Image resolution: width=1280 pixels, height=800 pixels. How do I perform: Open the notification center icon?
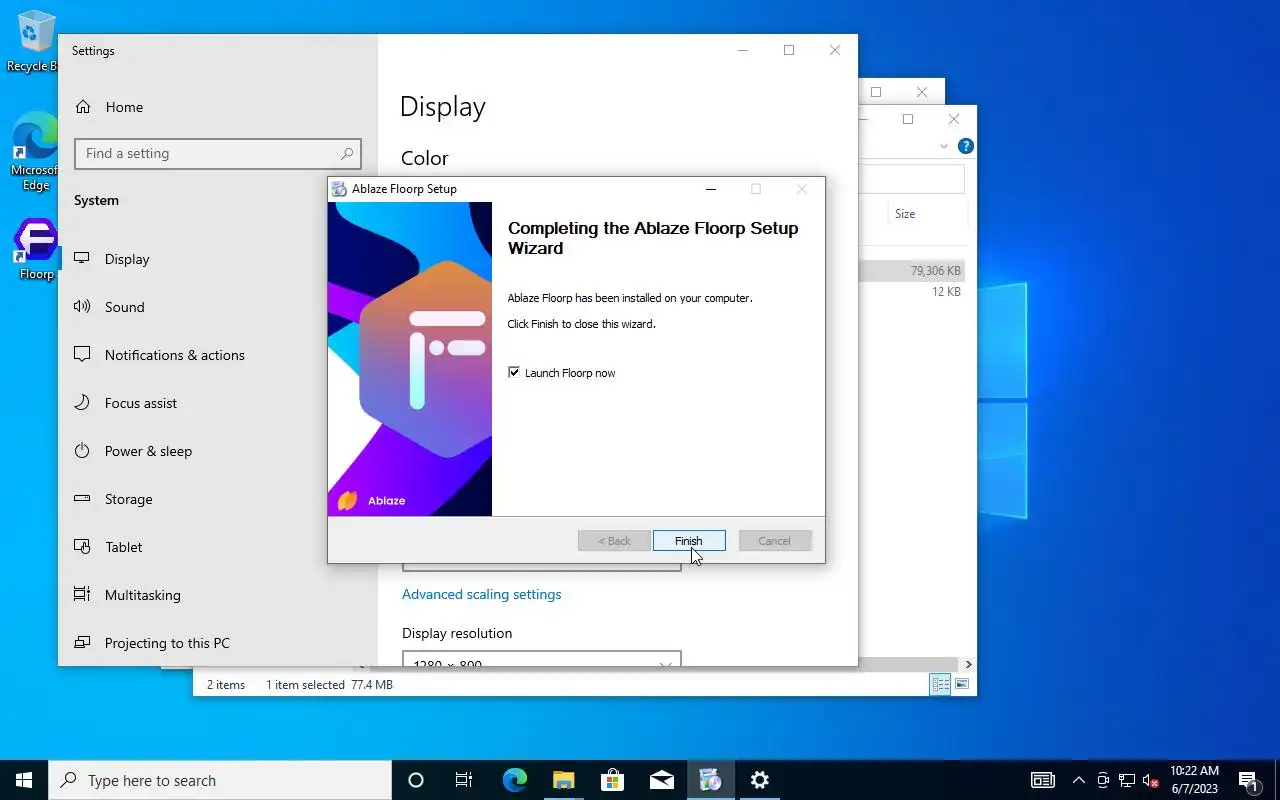point(1248,780)
